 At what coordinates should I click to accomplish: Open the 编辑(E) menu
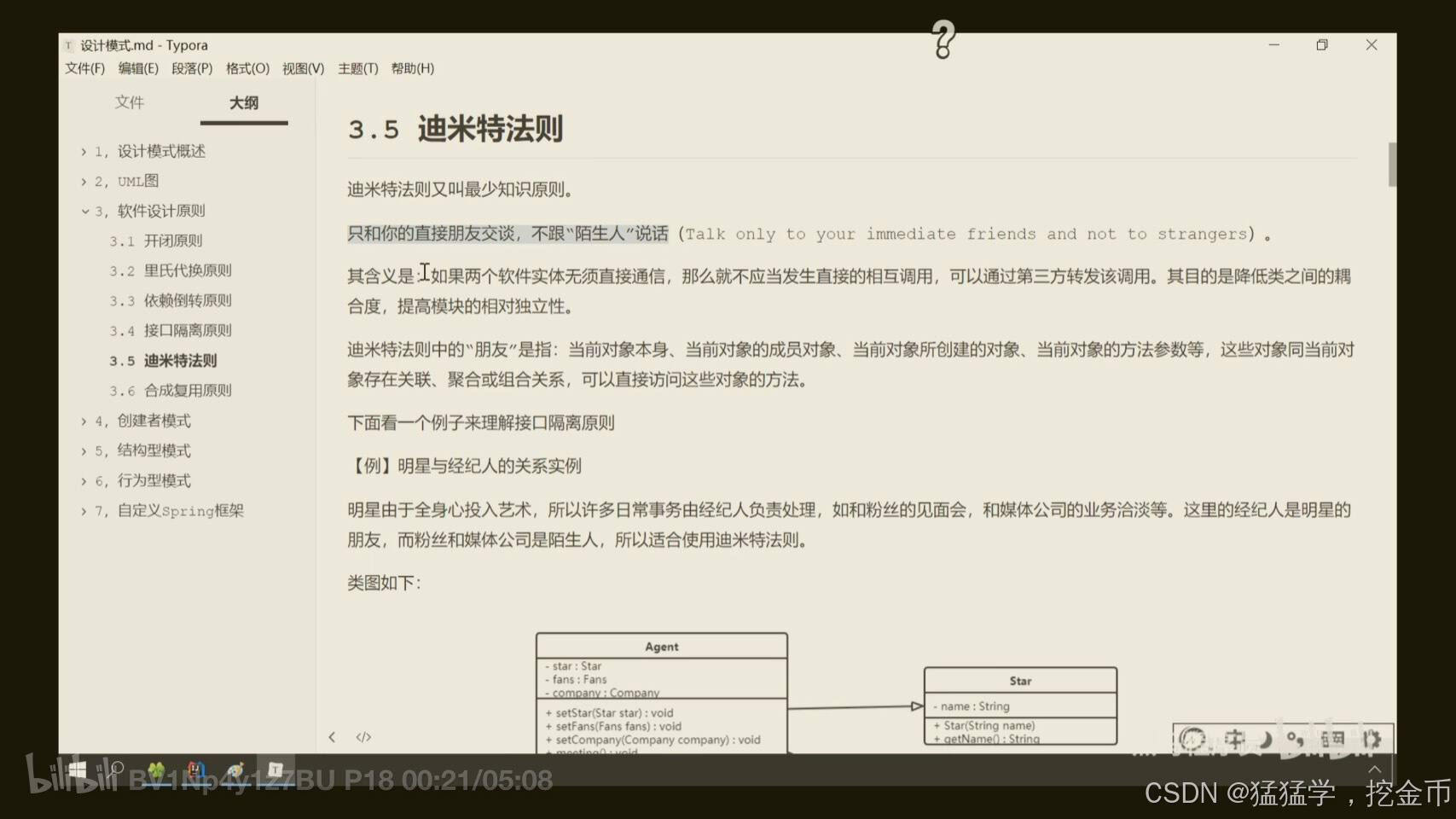pos(138,68)
